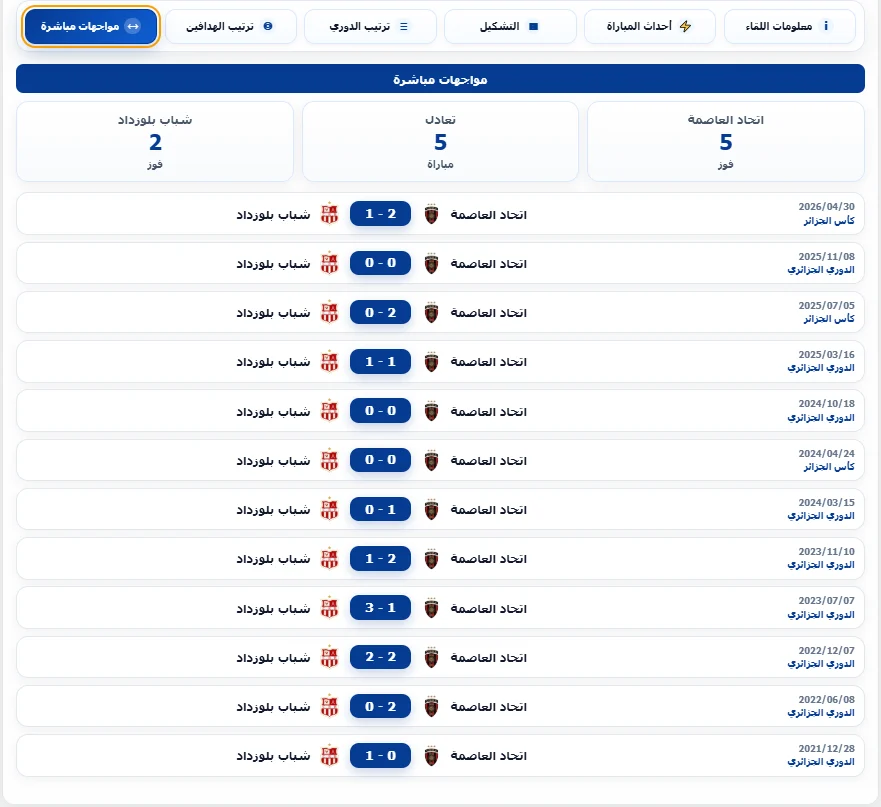Click the 0 - 0 score on 2025/11/08
The height and width of the screenshot is (807, 881).
[x=380, y=262]
